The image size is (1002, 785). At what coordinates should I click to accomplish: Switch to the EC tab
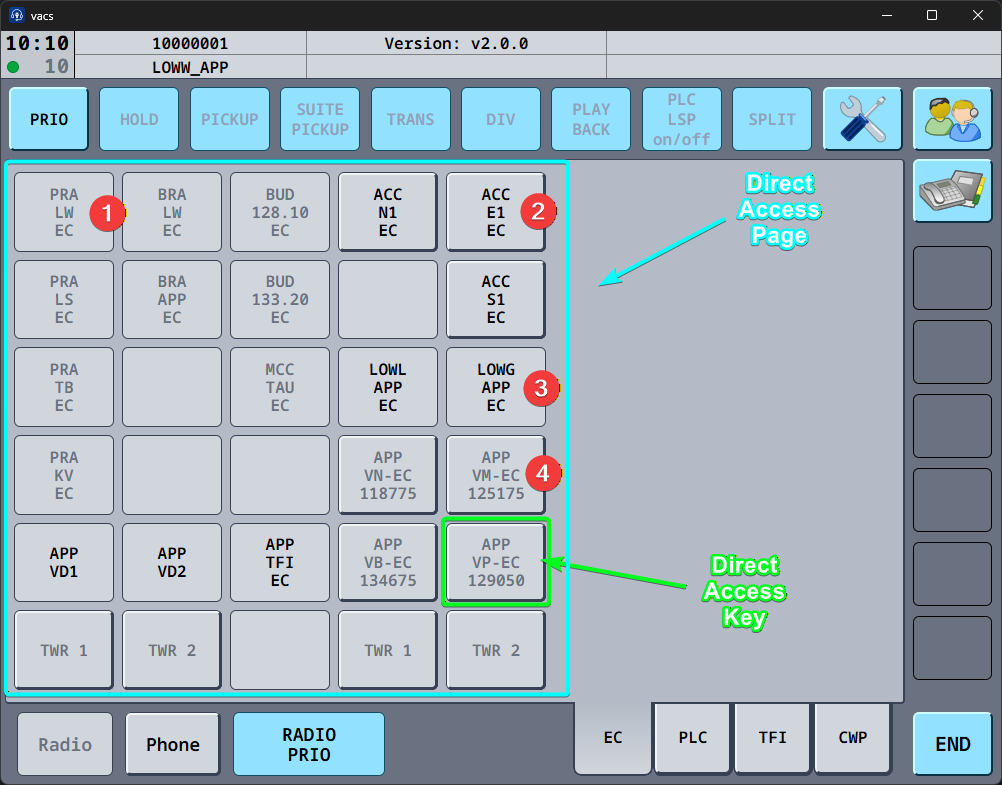(613, 738)
